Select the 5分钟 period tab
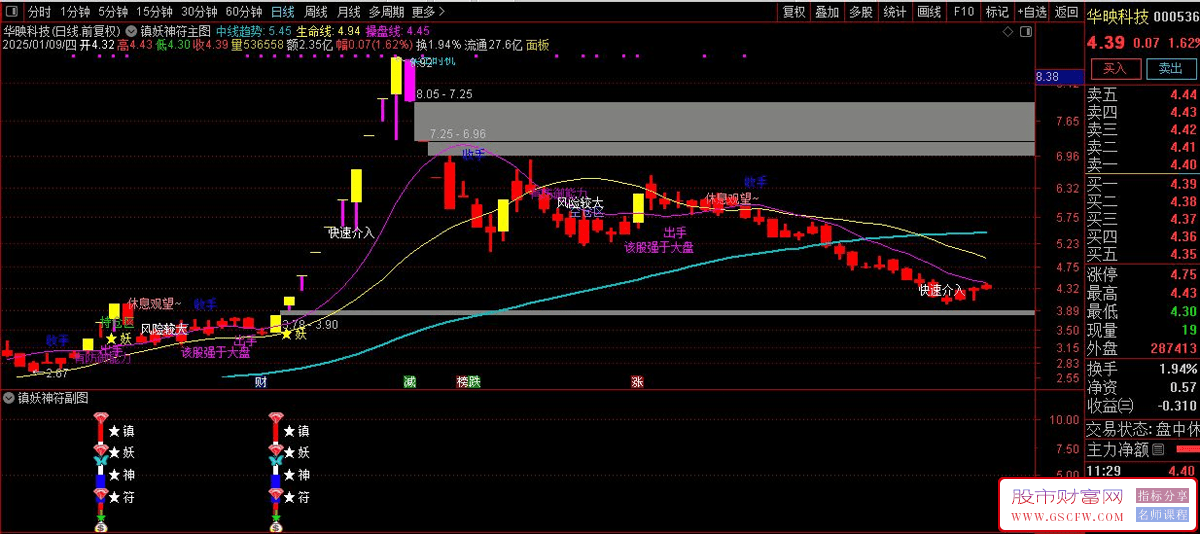 (113, 12)
